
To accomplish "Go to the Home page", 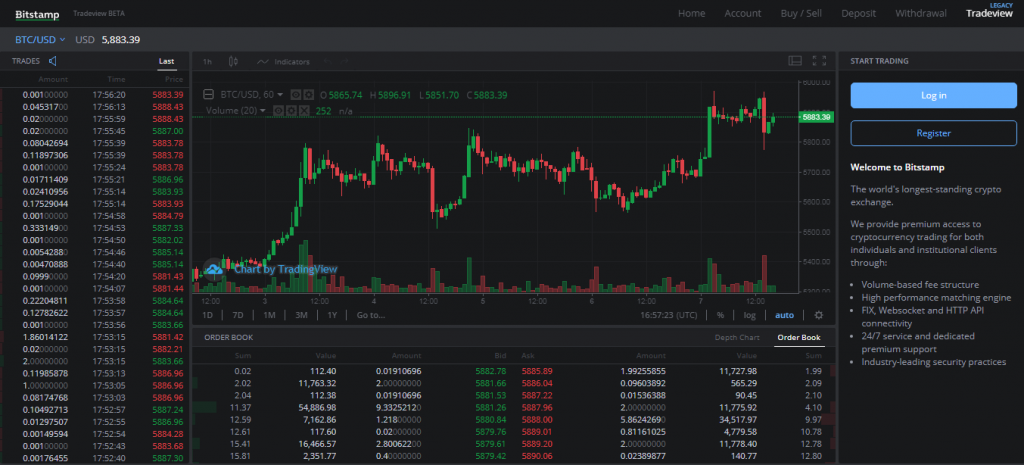I will coord(691,13).
